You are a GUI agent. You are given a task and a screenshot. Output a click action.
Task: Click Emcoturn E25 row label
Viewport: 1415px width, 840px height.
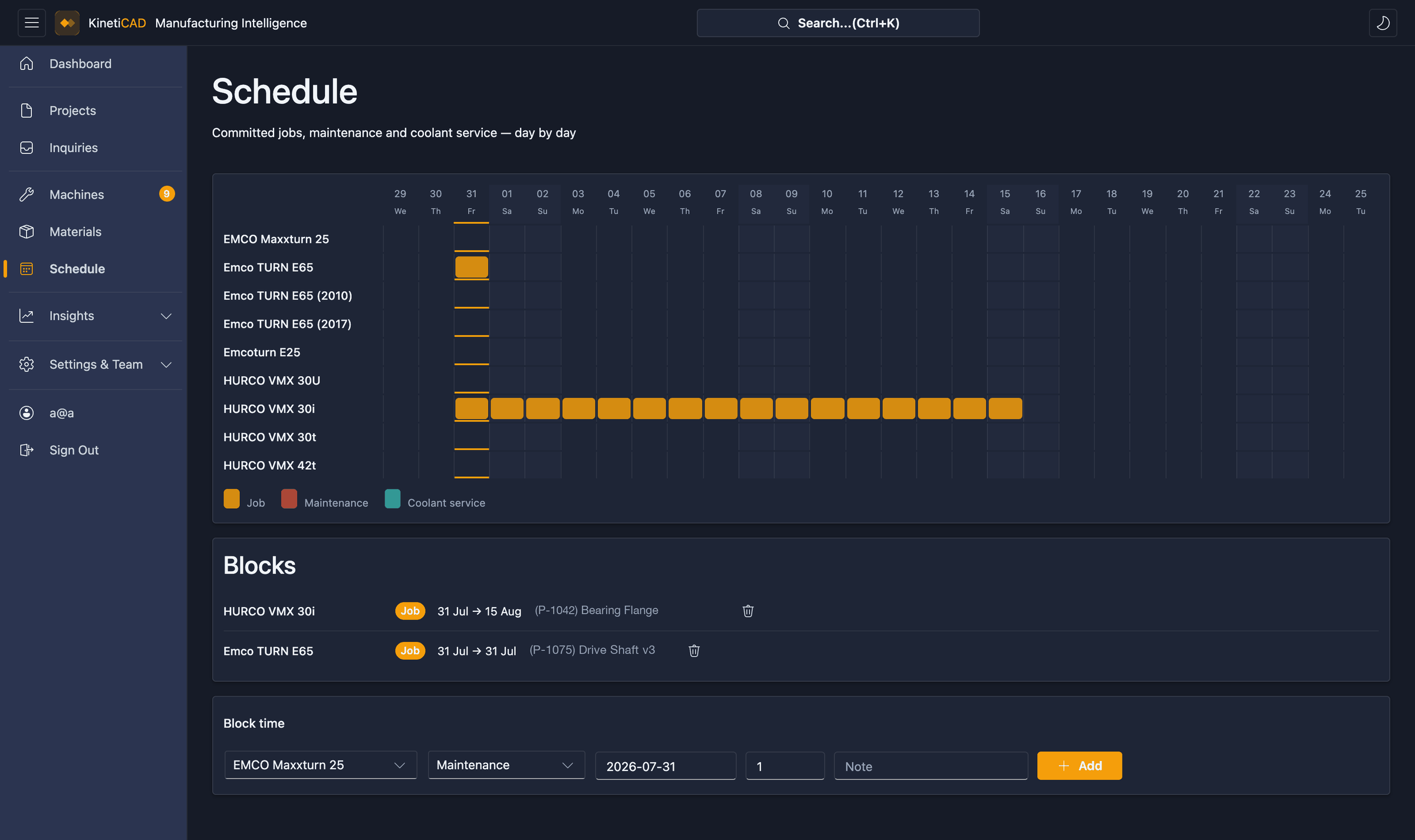[262, 353]
